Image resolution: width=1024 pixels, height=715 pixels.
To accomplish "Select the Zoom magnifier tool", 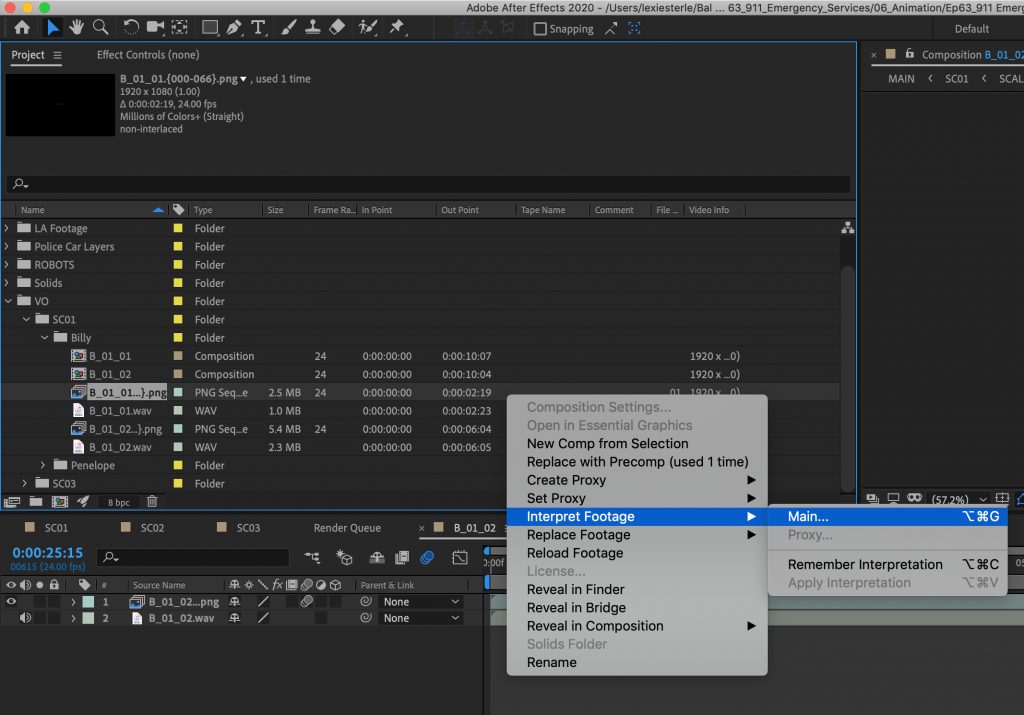I will (101, 28).
